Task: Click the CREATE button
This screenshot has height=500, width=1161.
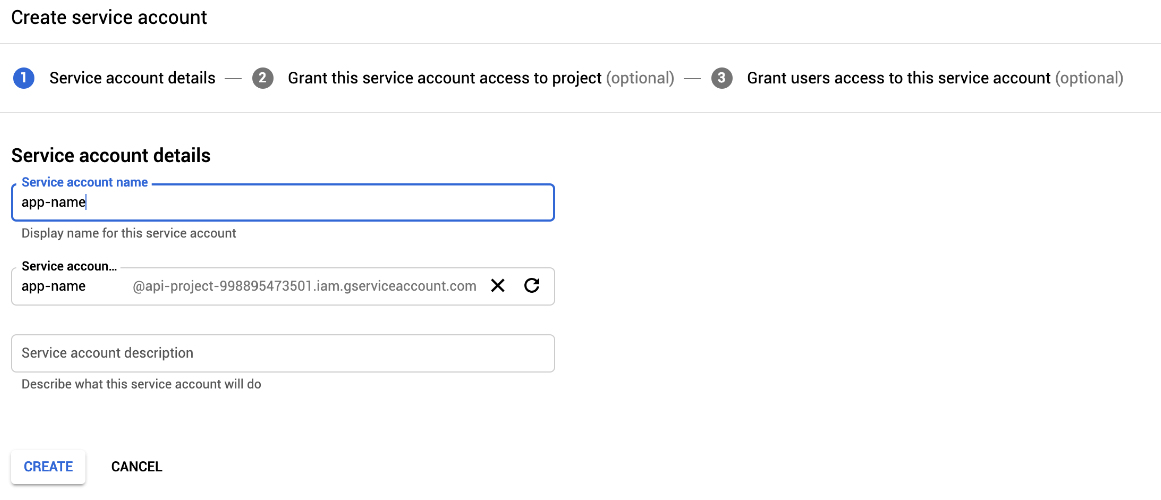Action: point(48,467)
